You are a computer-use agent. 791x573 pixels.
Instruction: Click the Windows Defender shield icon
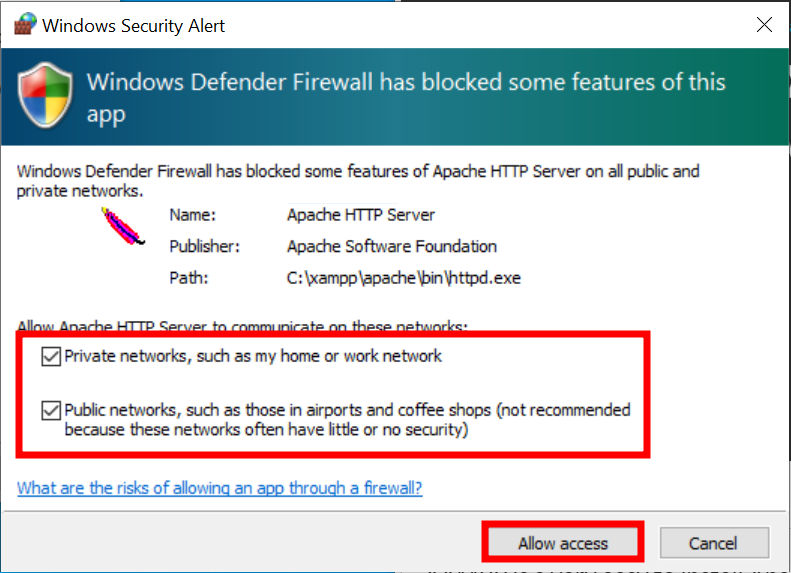tap(45, 95)
